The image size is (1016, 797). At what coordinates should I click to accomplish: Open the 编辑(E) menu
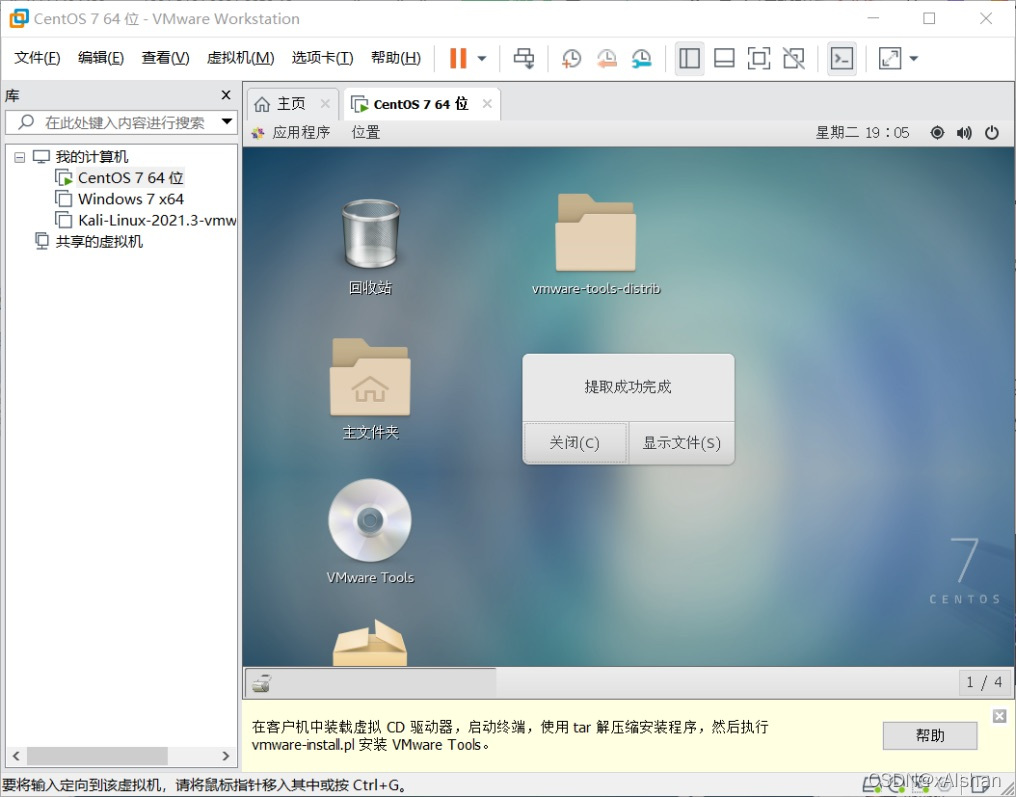pos(100,58)
